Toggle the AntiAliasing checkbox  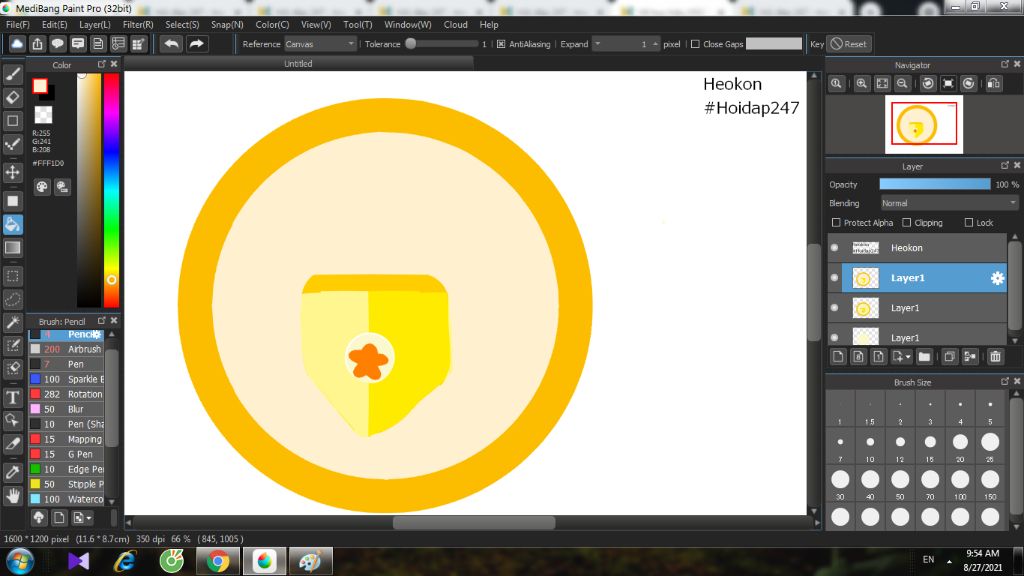coord(501,44)
